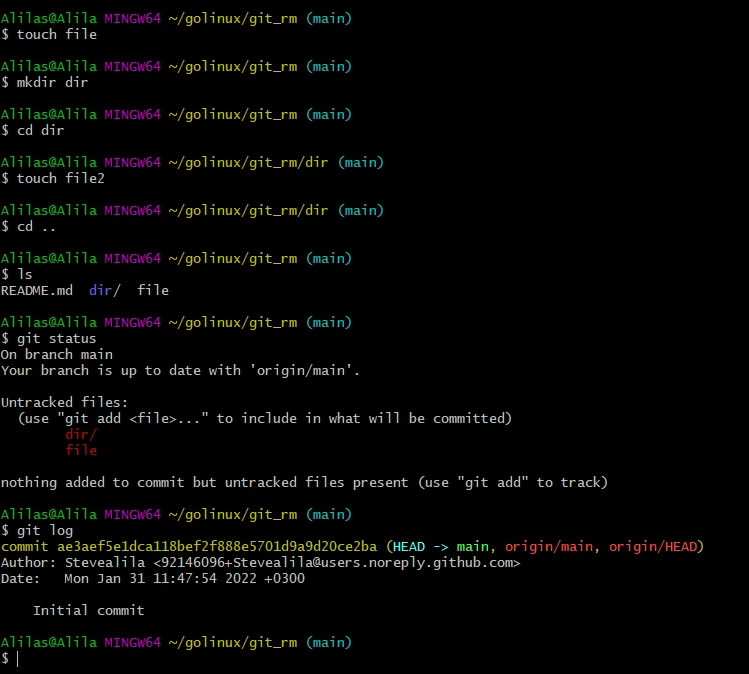
Task: Click the 'touch file' command text
Action: point(56,34)
